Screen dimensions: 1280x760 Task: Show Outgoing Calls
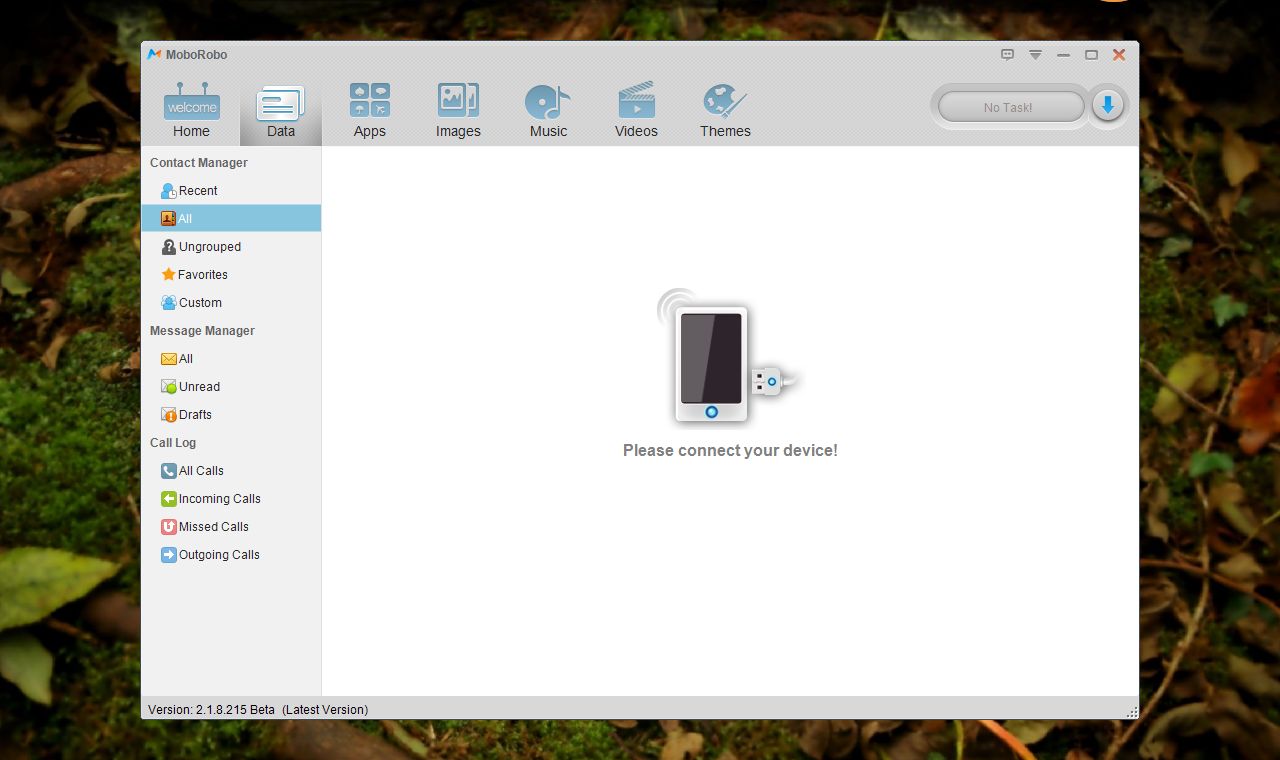coord(231,554)
